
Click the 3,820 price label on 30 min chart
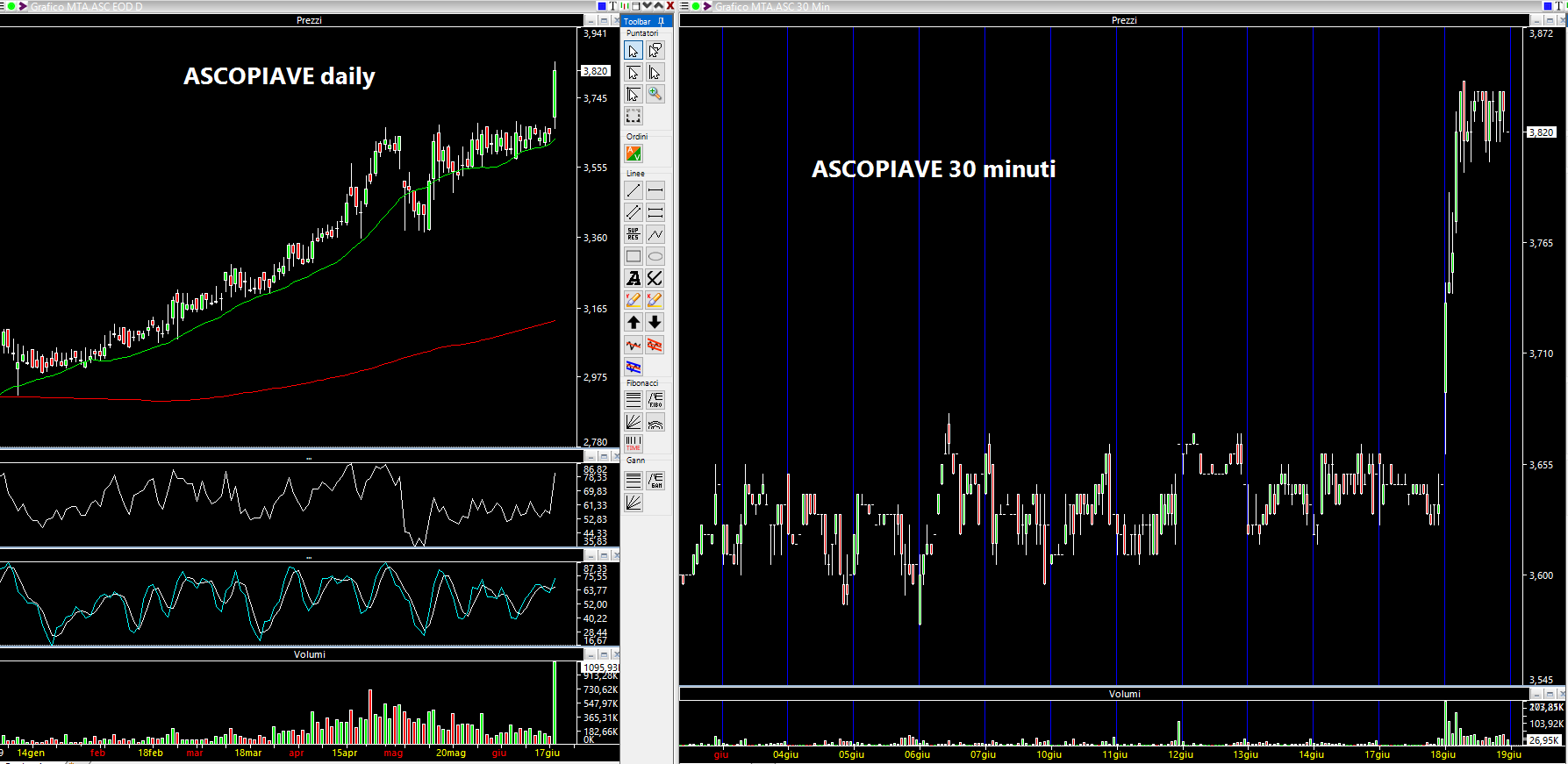tap(1542, 132)
